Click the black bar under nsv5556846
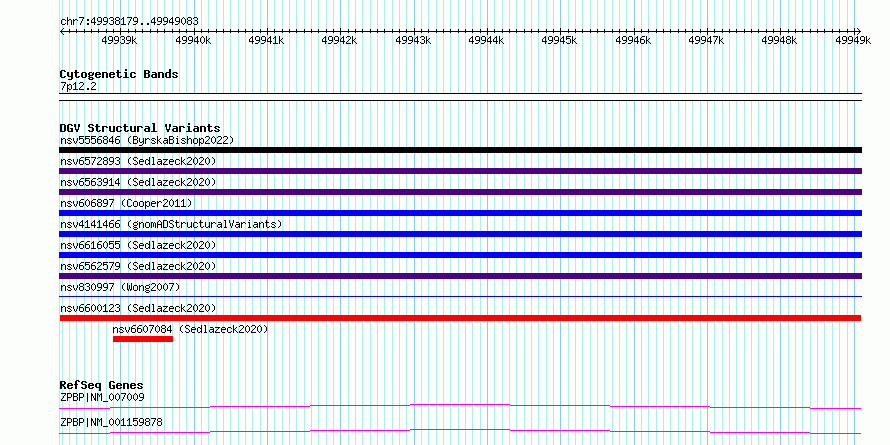 coord(460,150)
